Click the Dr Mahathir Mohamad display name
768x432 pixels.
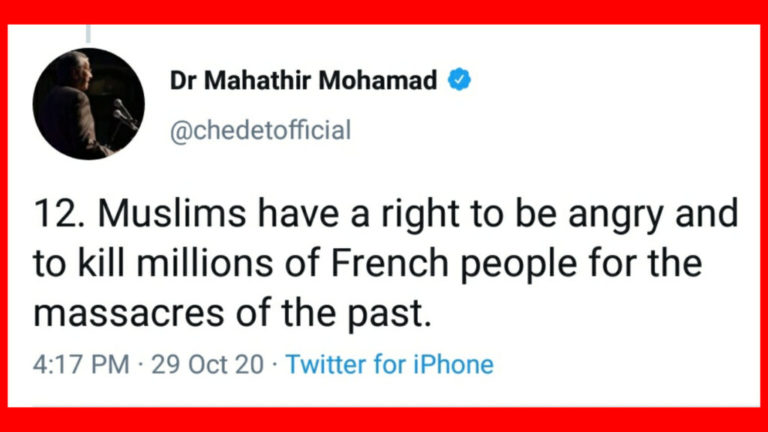coord(303,80)
